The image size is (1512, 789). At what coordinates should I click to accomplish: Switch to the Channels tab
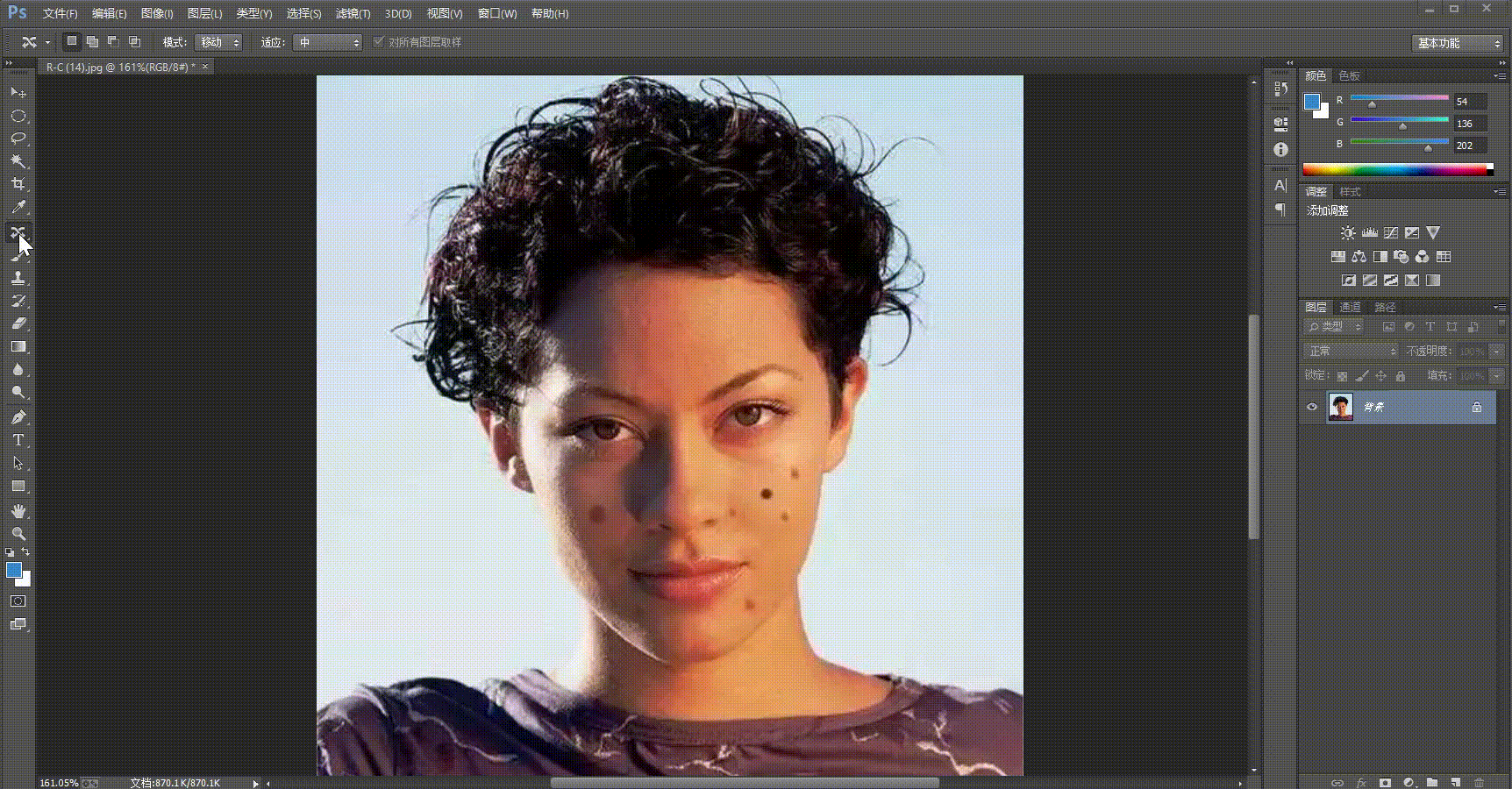point(1350,307)
